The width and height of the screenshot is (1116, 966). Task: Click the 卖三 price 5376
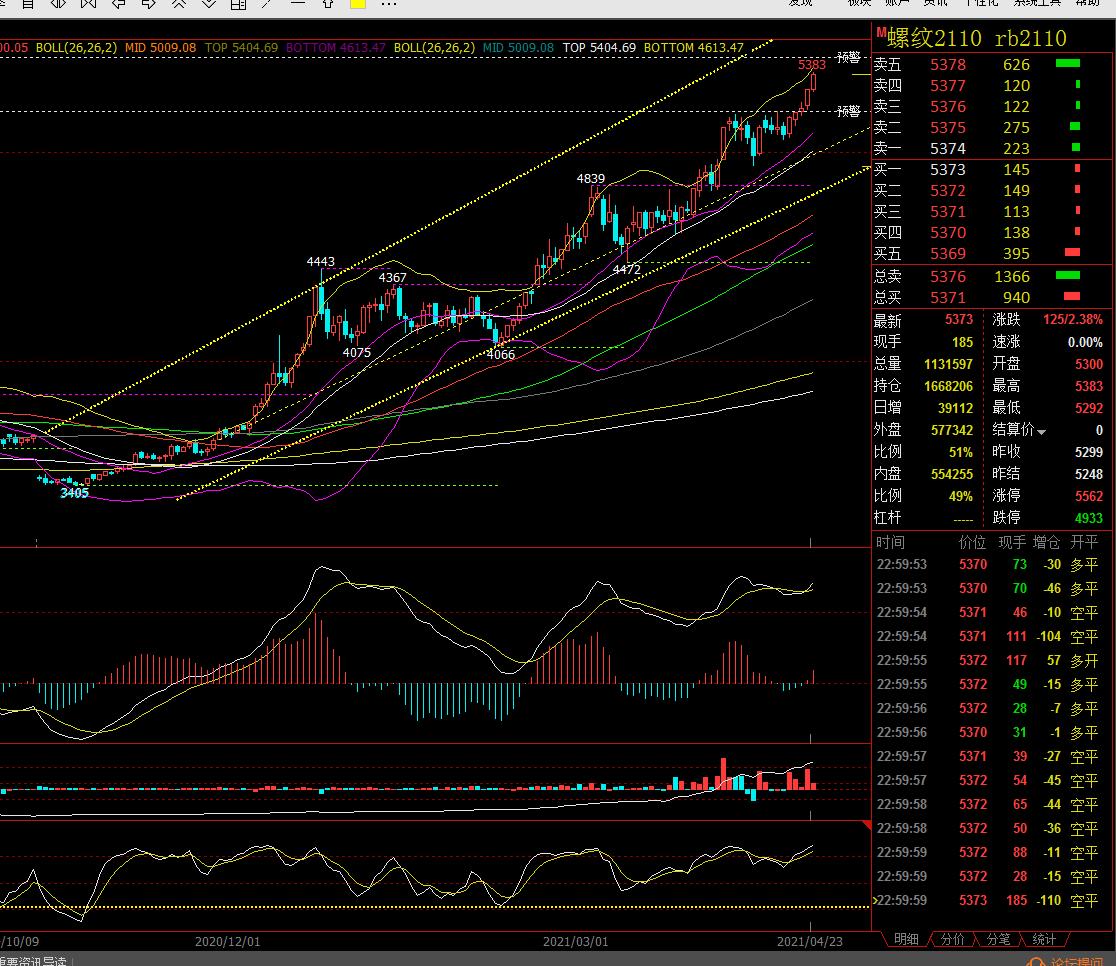948,107
